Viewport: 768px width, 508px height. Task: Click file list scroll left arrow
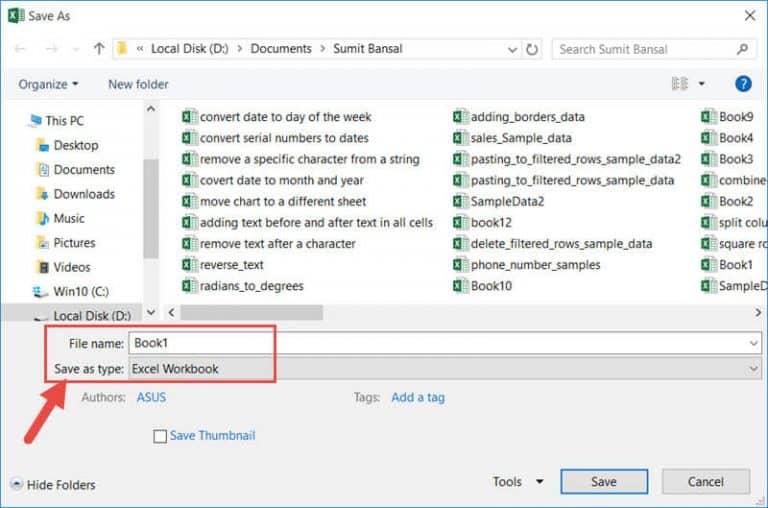point(171,313)
